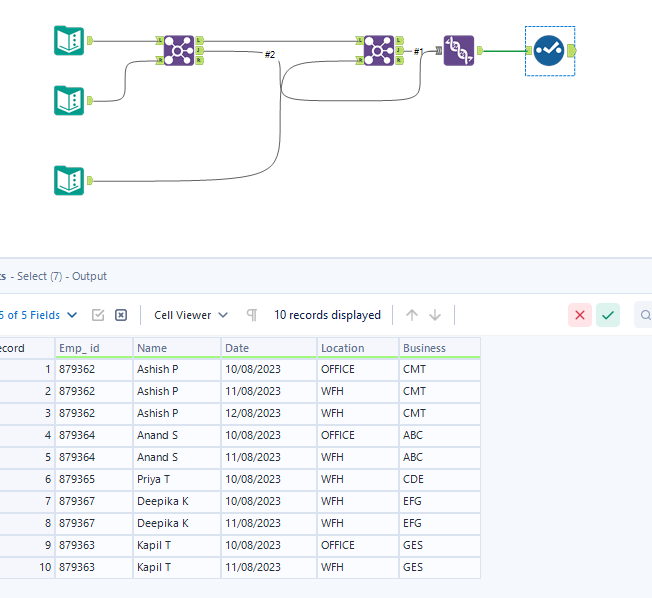Click the Location column header
652x598 pixels.
point(358,348)
